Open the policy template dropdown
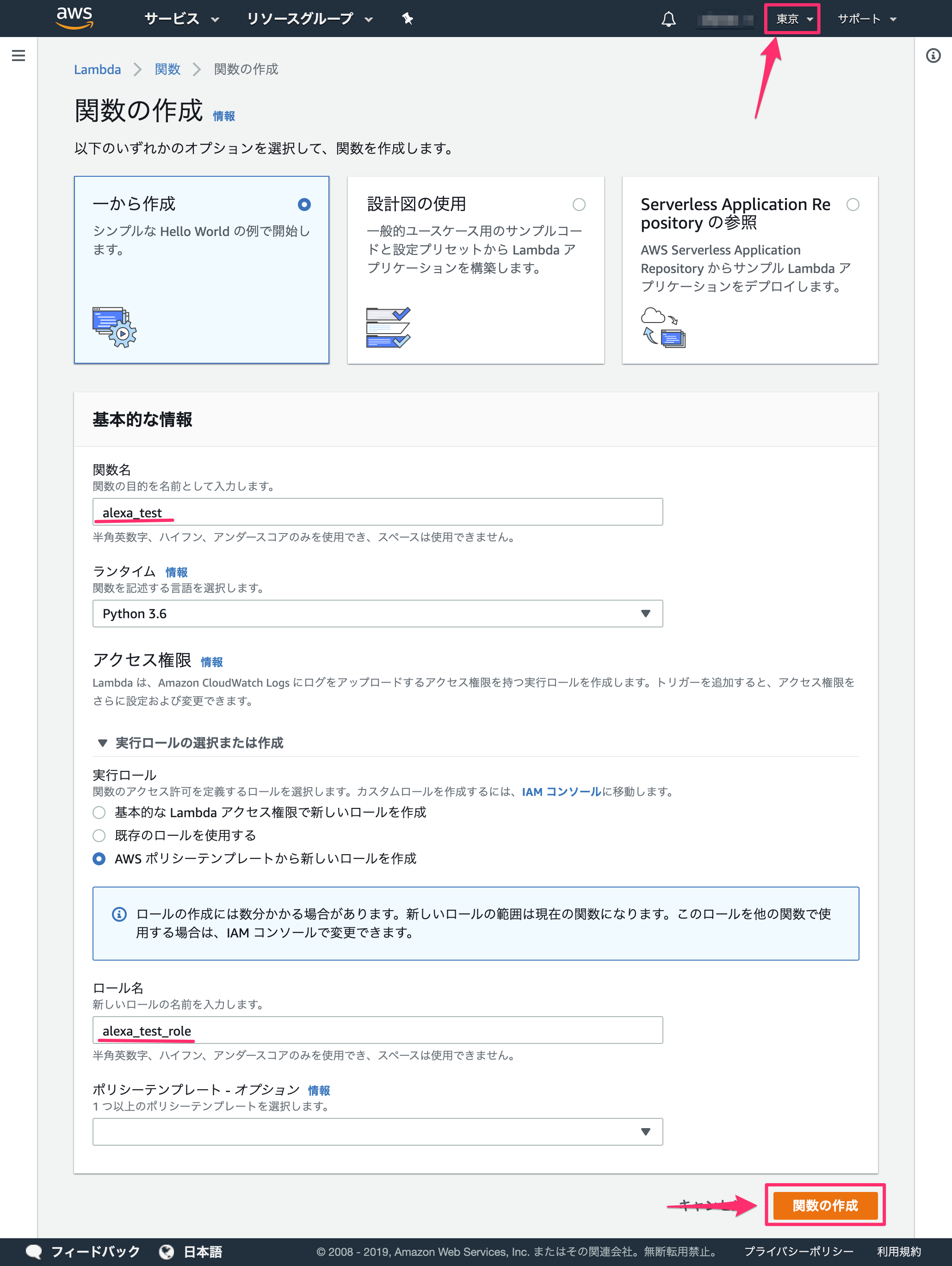 click(x=377, y=1131)
